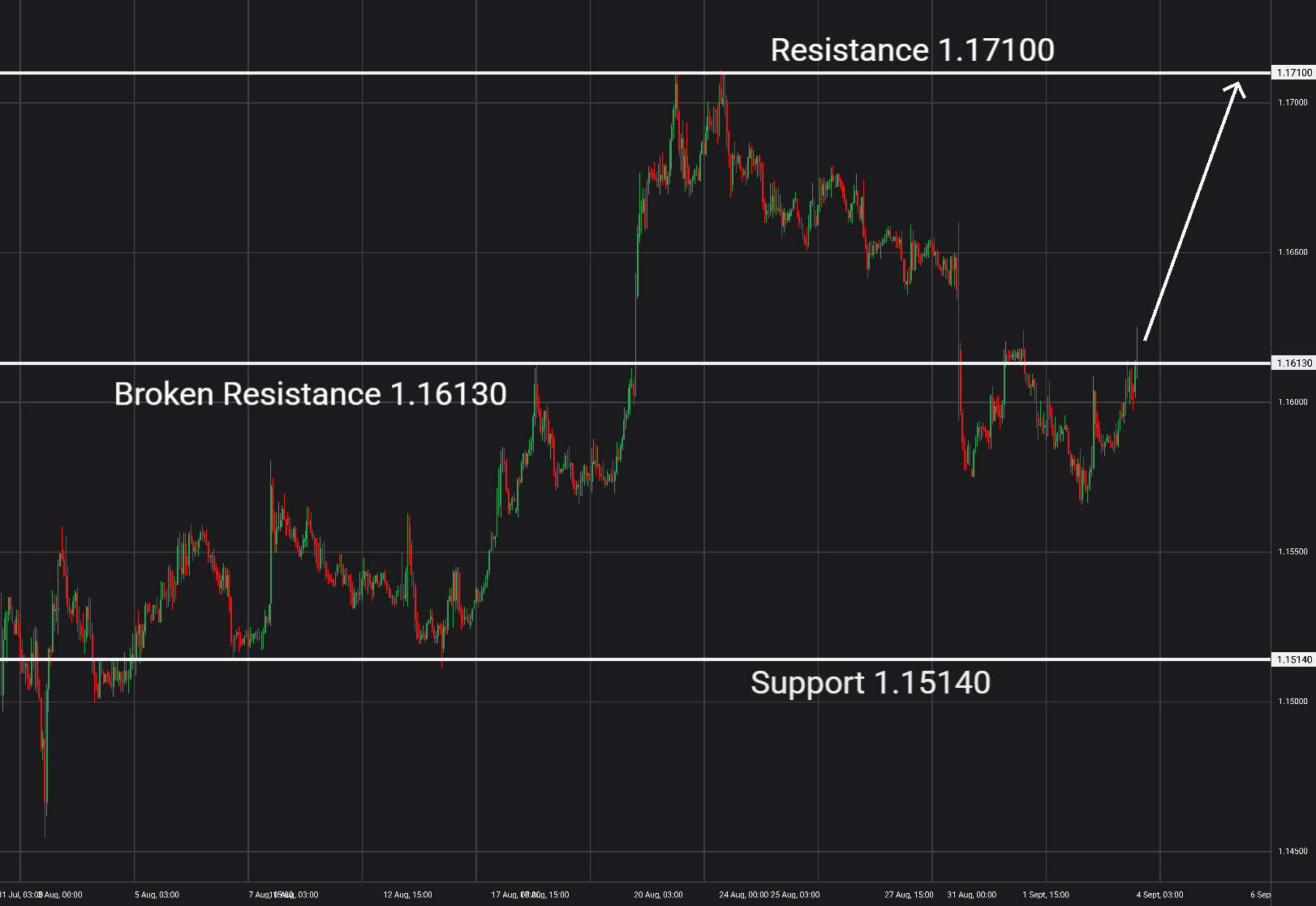Click the 1.17100 price tag on axis

tap(1294, 73)
